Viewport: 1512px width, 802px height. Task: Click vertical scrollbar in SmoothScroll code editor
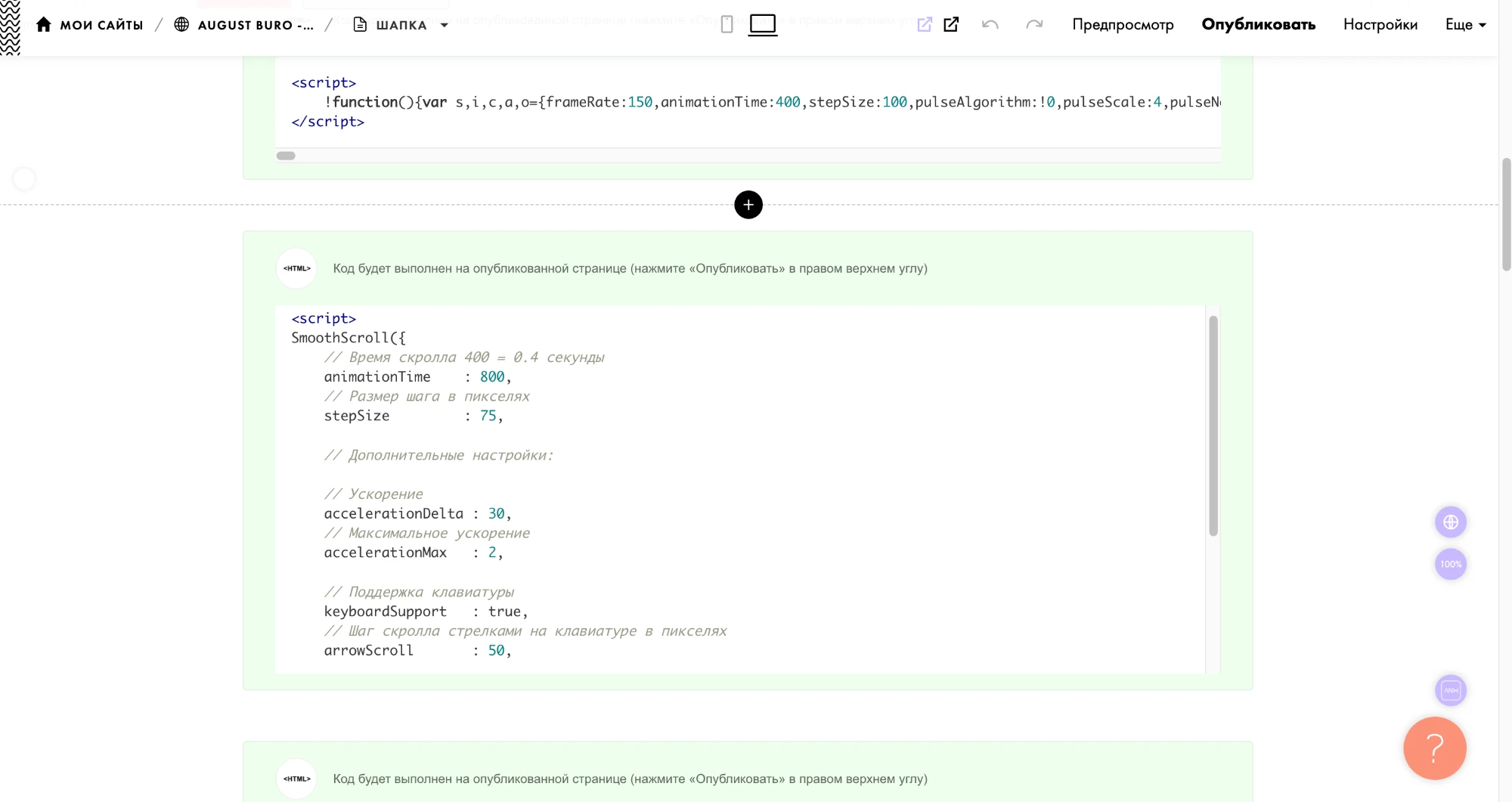coord(1213,426)
